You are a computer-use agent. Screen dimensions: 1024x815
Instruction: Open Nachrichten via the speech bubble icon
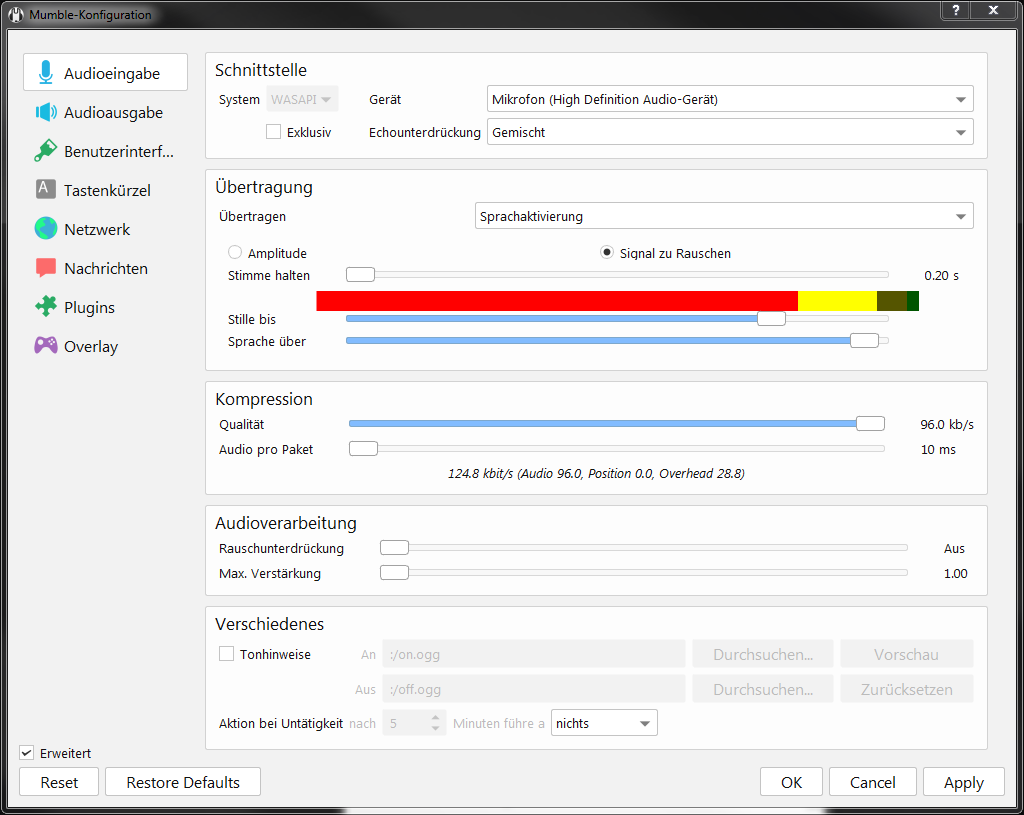point(45,268)
